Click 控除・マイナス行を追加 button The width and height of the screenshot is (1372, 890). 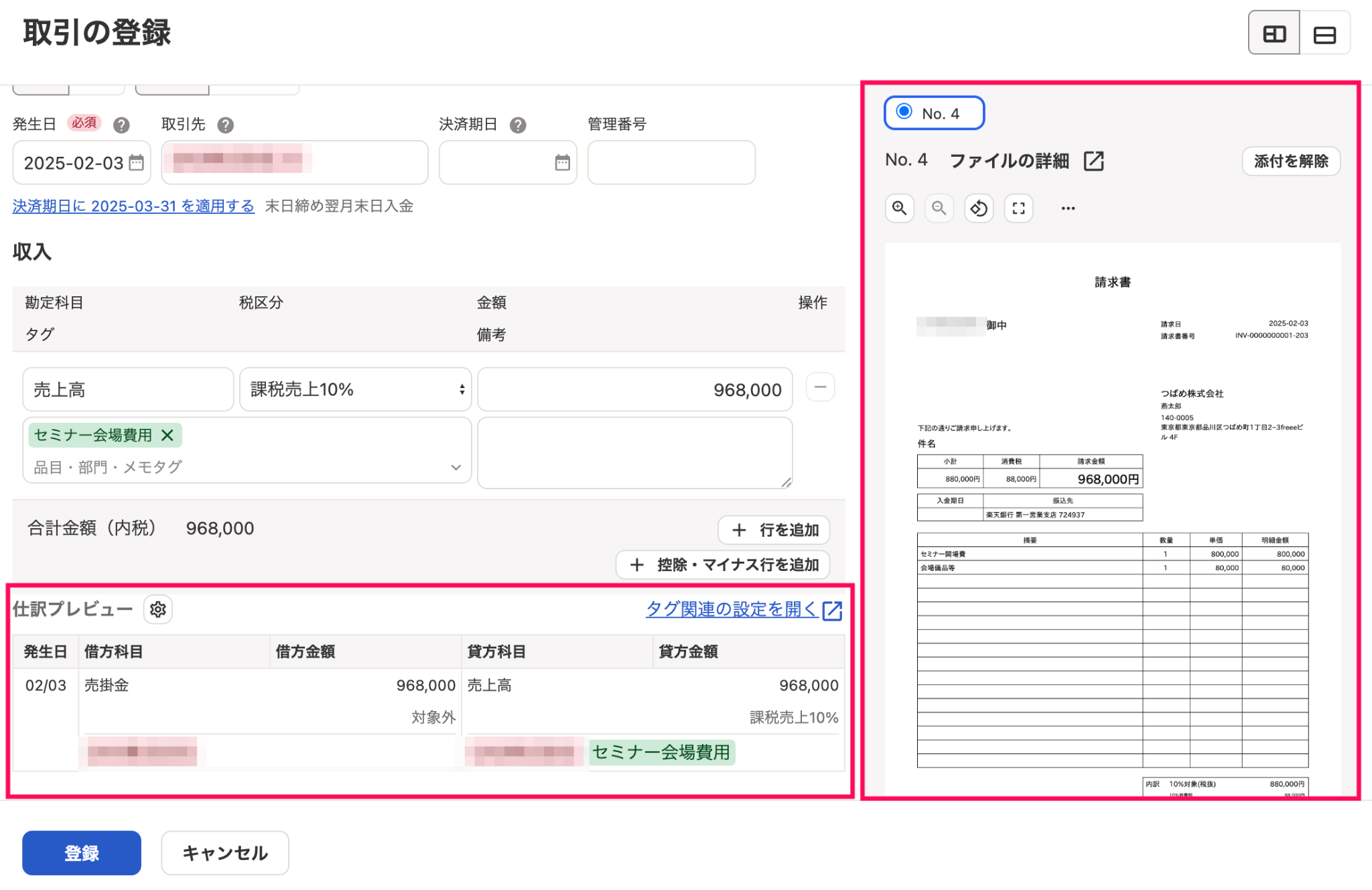(x=723, y=565)
